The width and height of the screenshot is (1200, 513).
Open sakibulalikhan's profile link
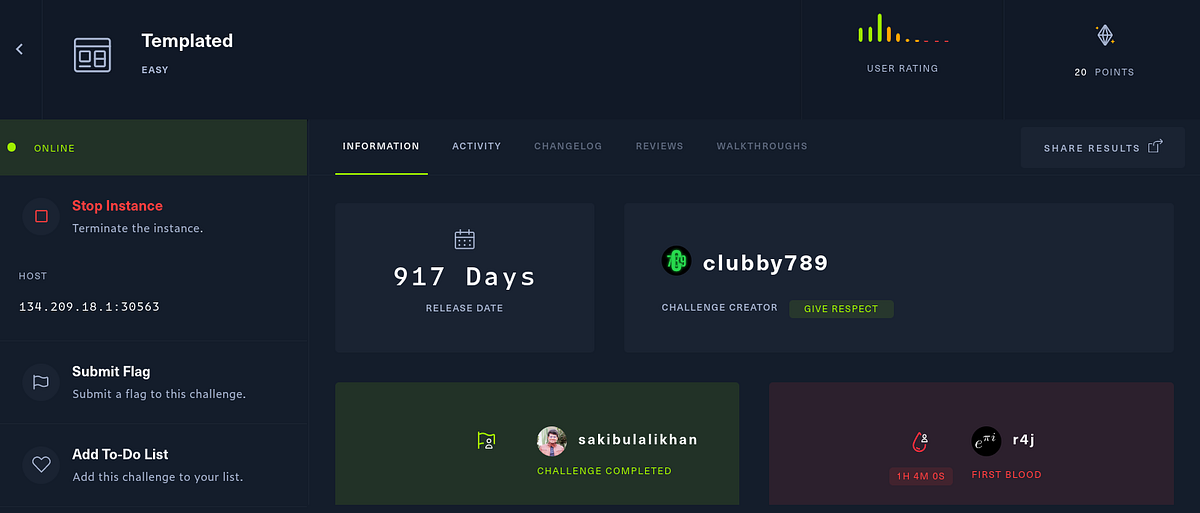pos(638,440)
